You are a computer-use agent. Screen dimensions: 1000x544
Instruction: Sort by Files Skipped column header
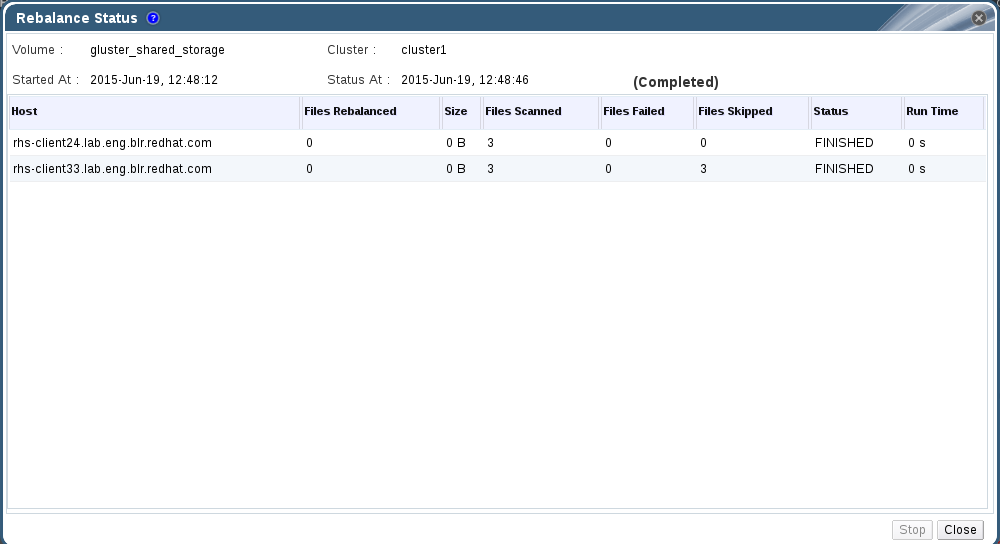tap(735, 111)
